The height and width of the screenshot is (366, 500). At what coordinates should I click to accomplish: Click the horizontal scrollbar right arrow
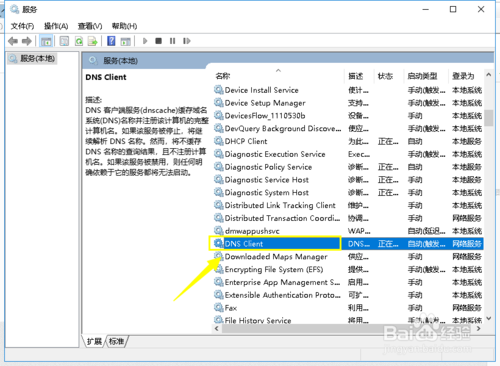(479, 329)
